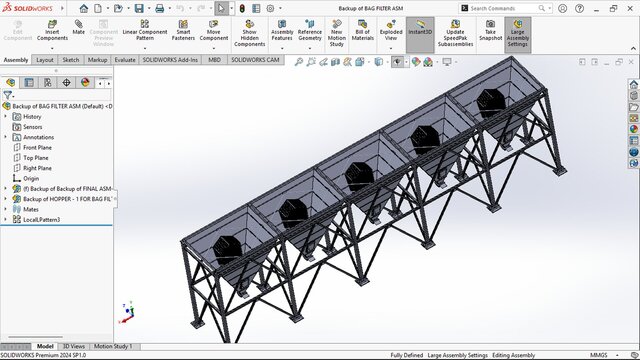Screen dimensions: 640x360
Task: Select the Mate tool
Action: pyautogui.click(x=79, y=27)
